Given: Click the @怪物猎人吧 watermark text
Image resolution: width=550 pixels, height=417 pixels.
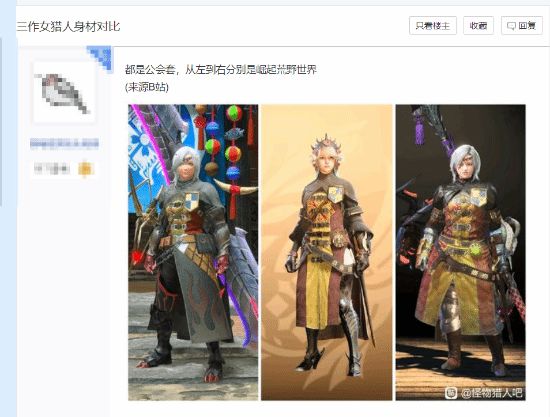Looking at the screenshot, I should point(492,393).
